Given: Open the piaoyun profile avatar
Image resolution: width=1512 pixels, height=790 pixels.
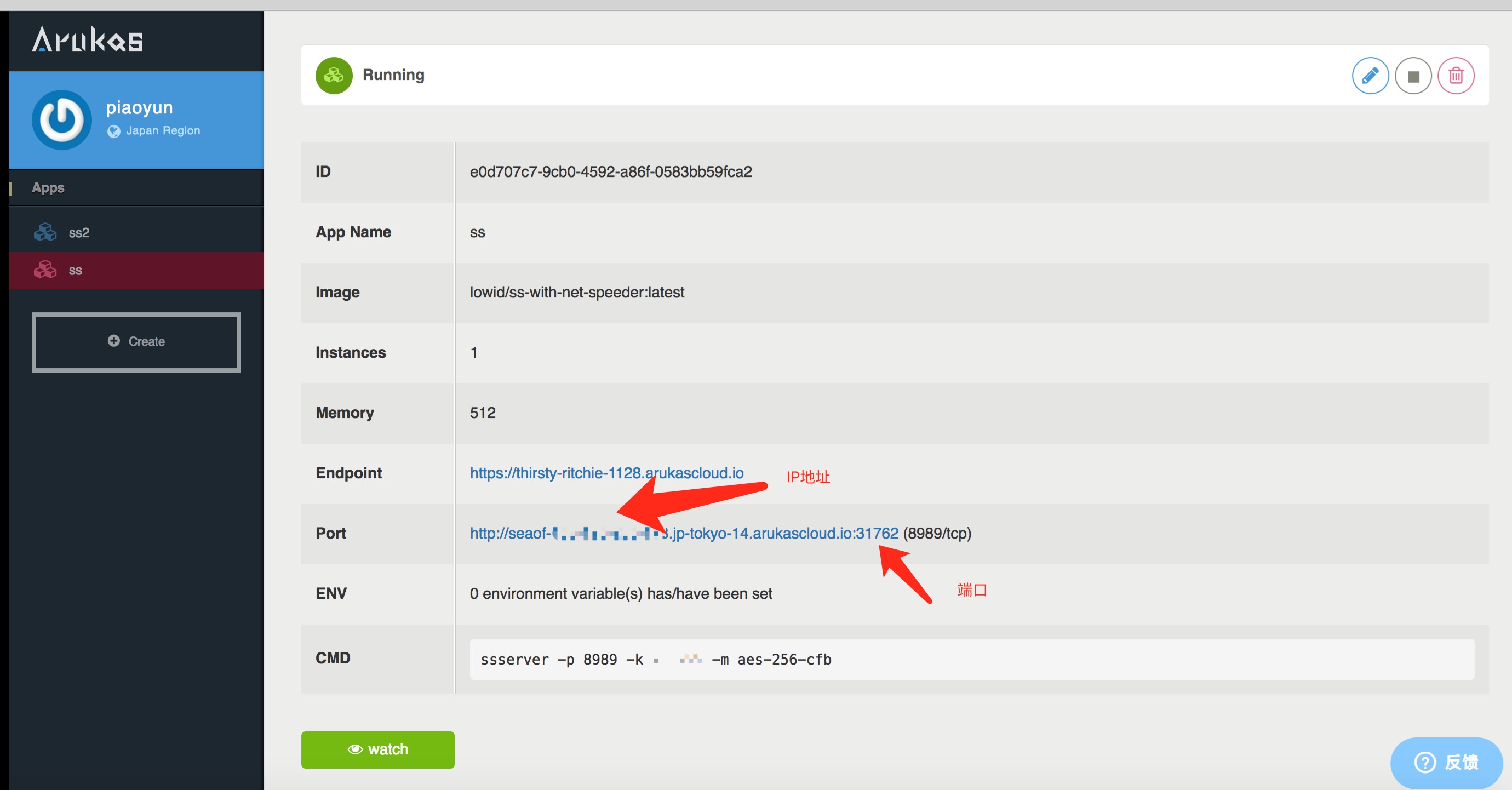Looking at the screenshot, I should [x=61, y=120].
